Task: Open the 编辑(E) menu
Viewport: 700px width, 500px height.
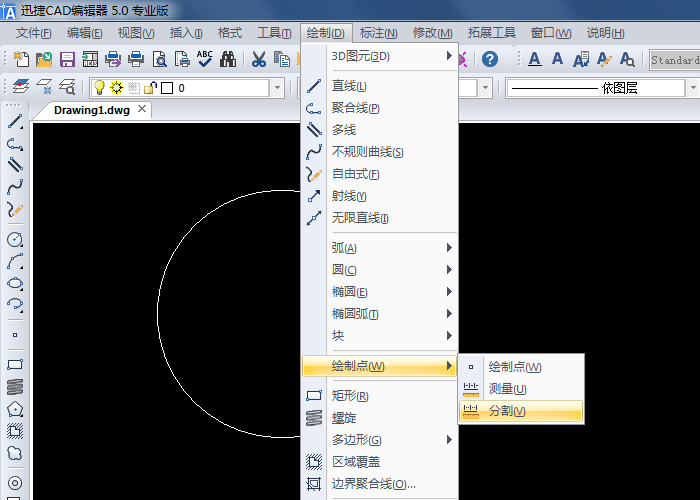Action: pyautogui.click(x=84, y=33)
